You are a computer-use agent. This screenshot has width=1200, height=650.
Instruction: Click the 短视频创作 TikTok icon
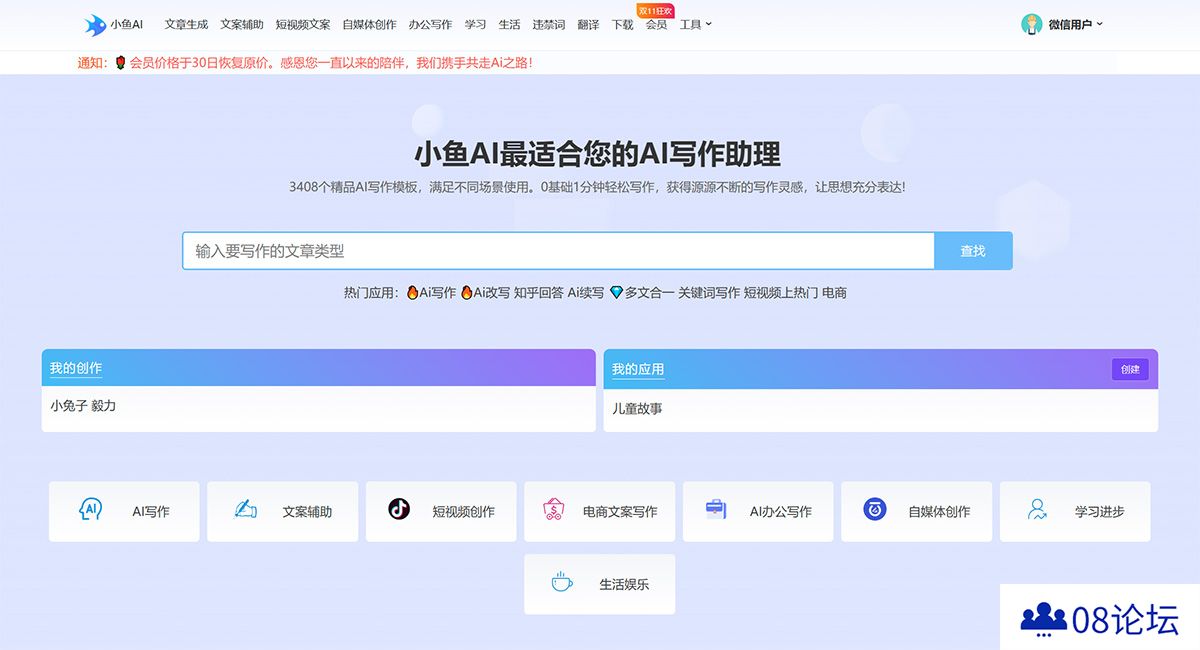point(399,509)
